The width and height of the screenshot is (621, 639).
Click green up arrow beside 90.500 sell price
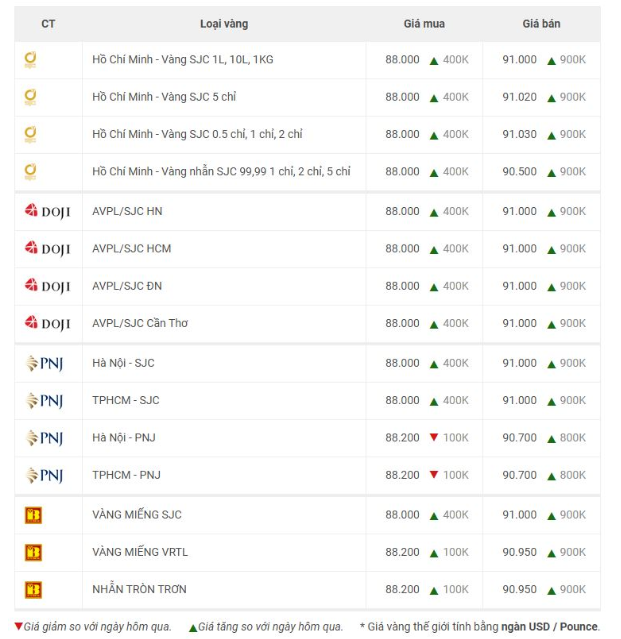(x=551, y=173)
